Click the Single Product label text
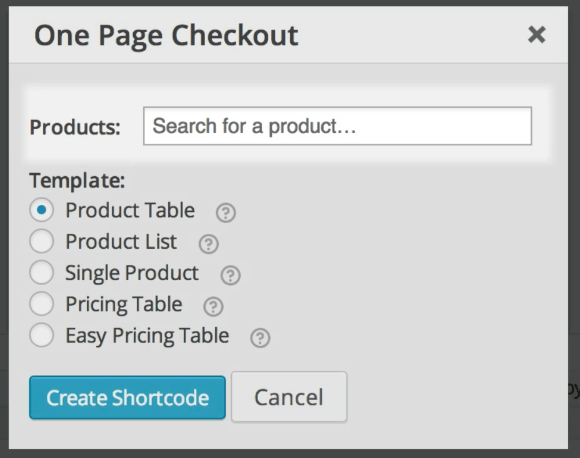 click(132, 273)
